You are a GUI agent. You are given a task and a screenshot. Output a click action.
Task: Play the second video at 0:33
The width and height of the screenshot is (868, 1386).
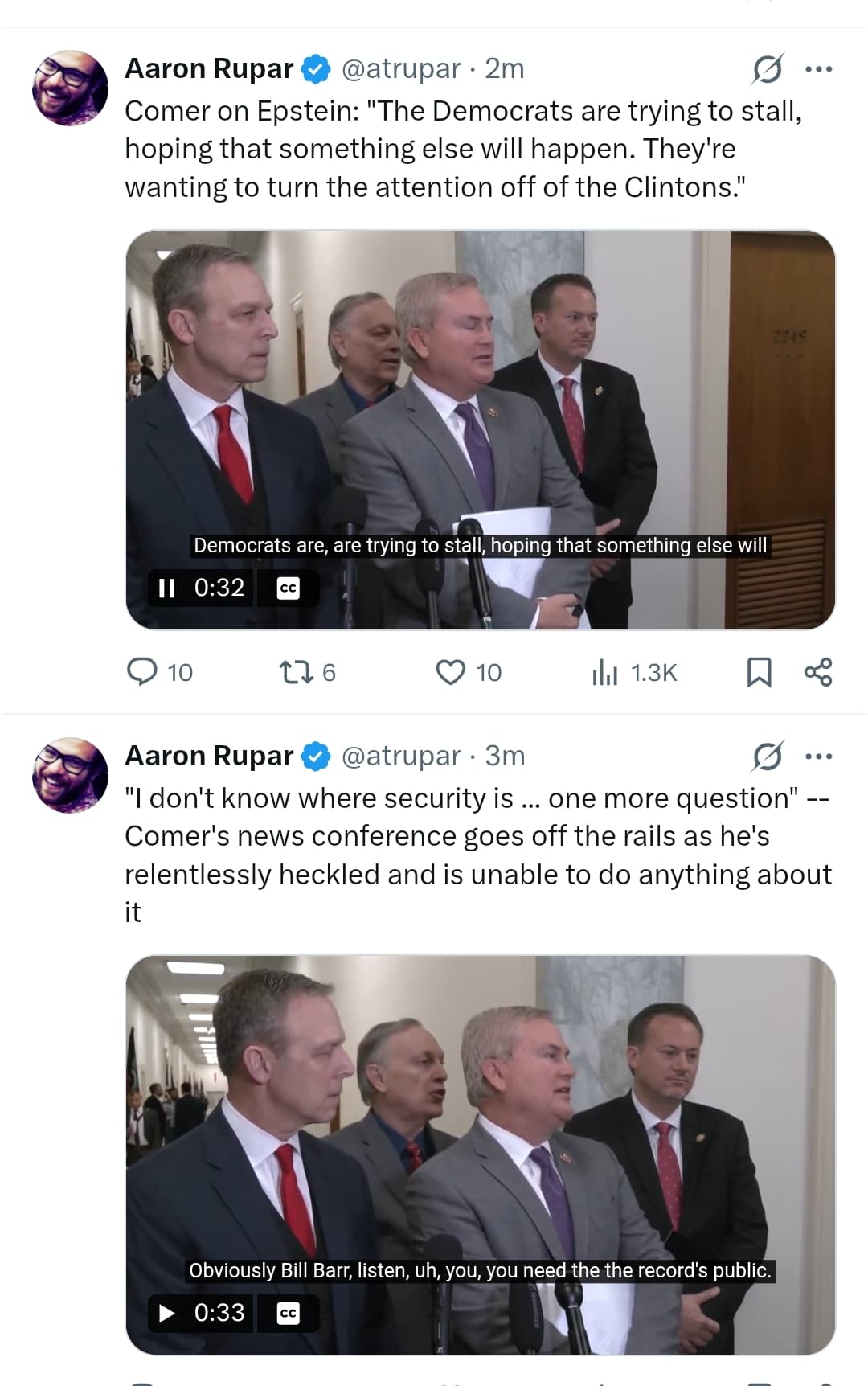[x=166, y=1313]
